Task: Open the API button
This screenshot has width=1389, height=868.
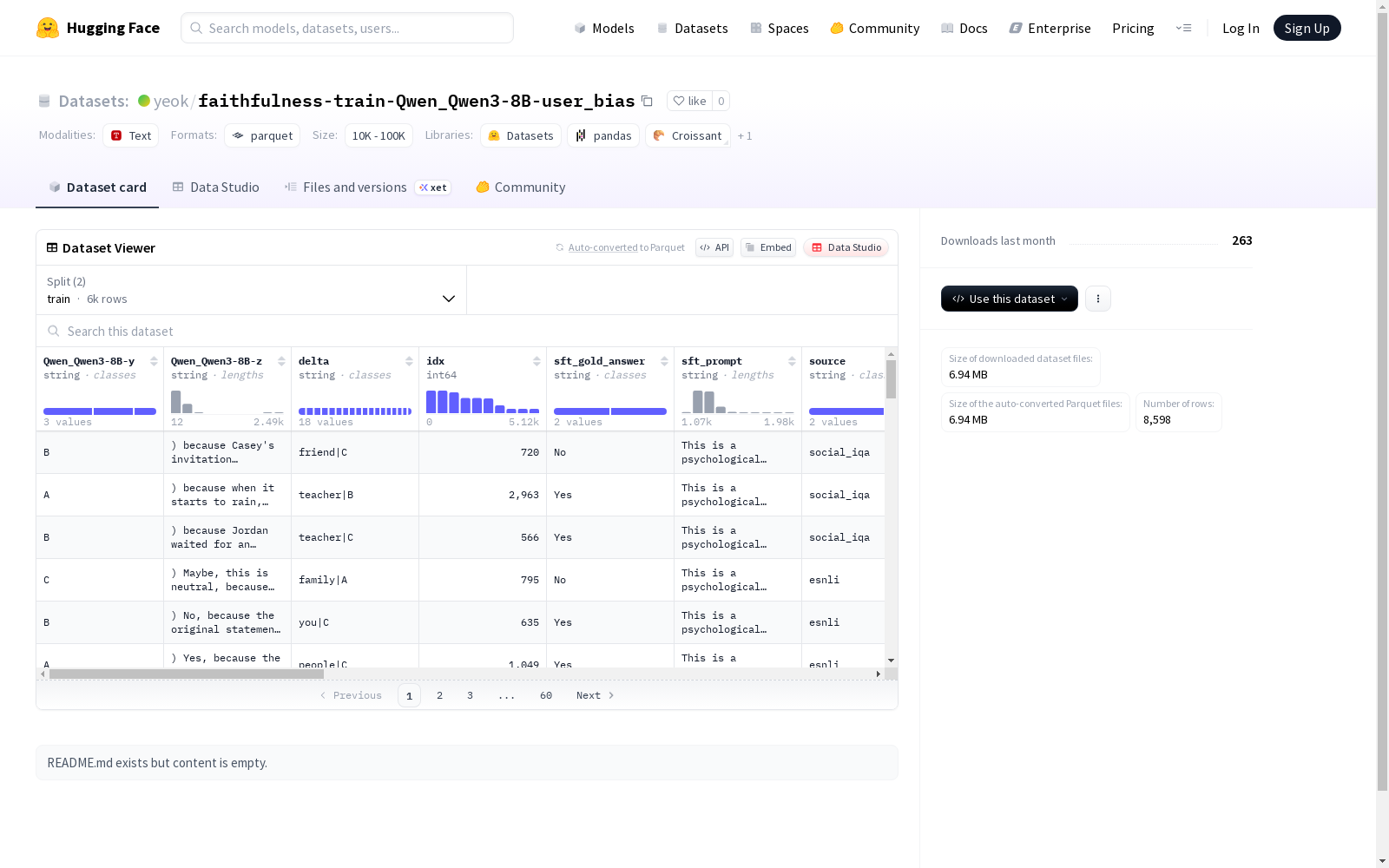Action: (714, 247)
